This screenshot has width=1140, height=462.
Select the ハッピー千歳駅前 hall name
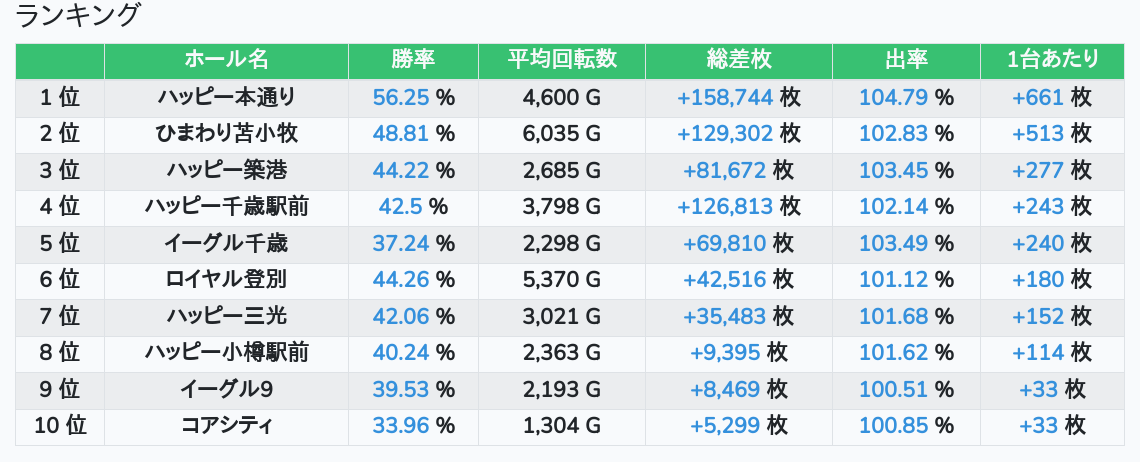227,206
